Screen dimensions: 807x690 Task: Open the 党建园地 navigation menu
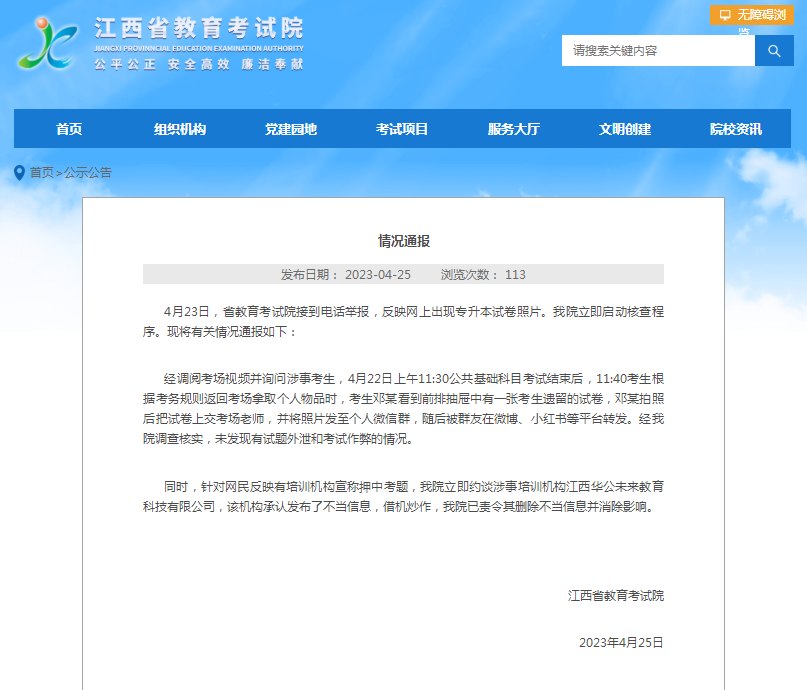(x=291, y=129)
